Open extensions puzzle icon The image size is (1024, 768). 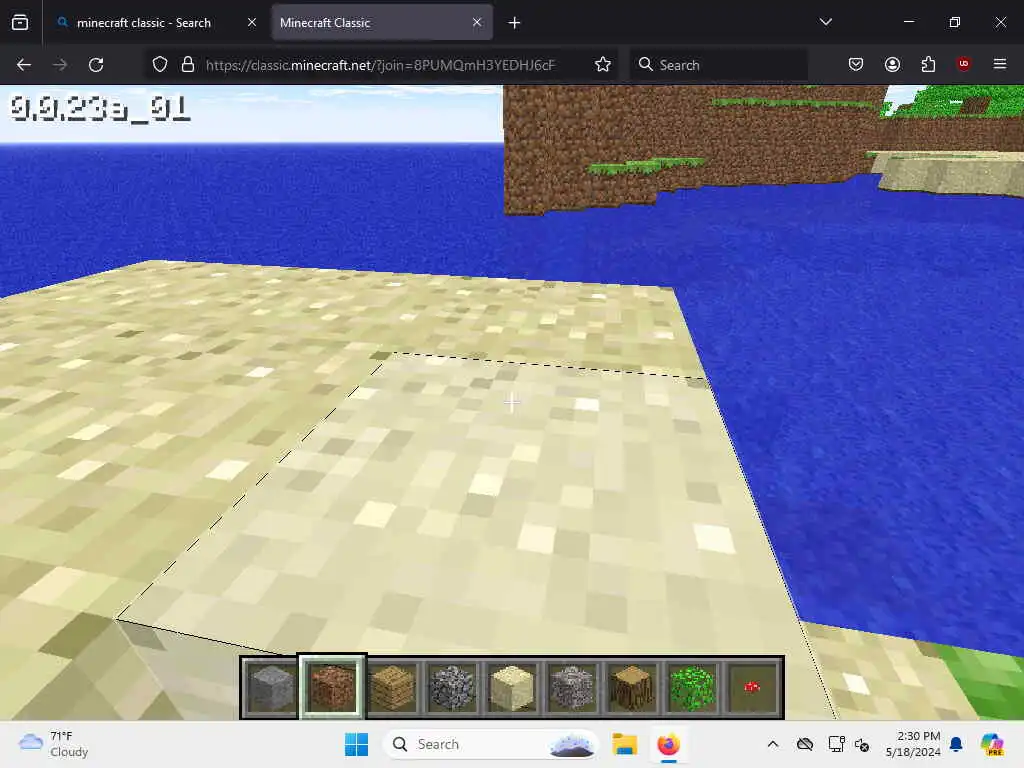pos(928,65)
